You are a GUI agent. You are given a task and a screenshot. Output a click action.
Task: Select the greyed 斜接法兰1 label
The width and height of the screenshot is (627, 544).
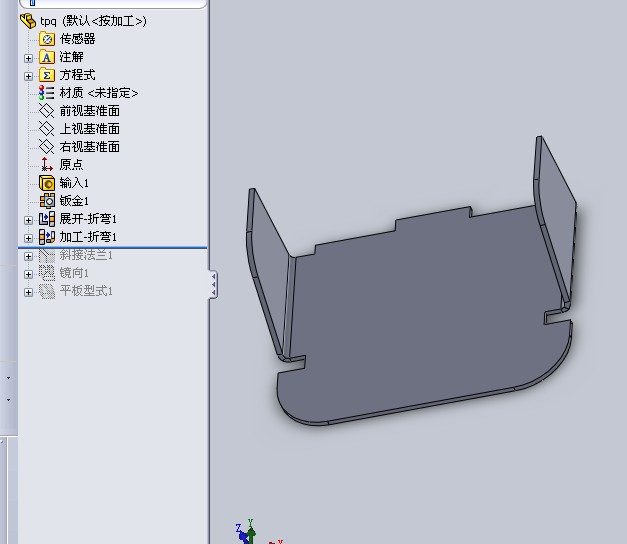(x=86, y=255)
